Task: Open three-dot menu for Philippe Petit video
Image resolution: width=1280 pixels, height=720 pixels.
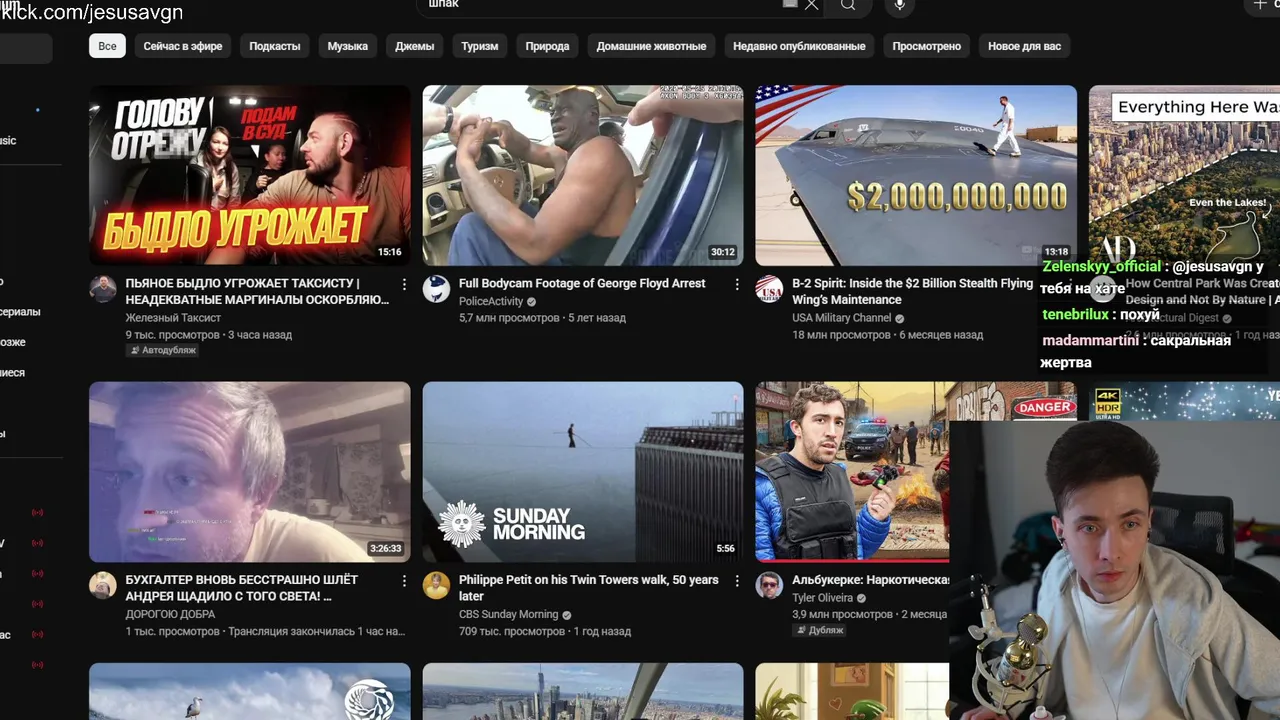Action: [x=737, y=581]
